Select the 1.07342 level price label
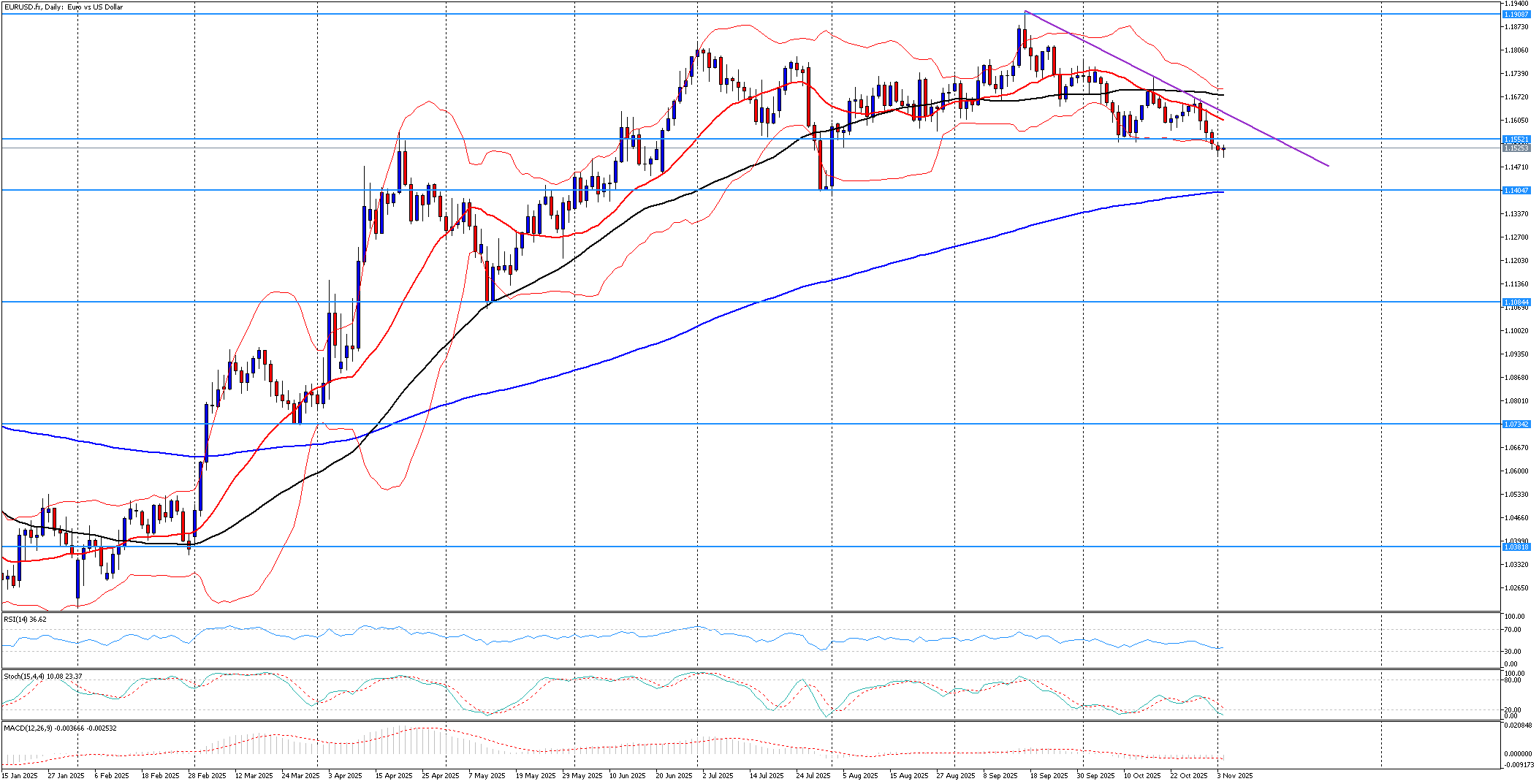Screen dimensions: 1539x784 (x=1516, y=424)
